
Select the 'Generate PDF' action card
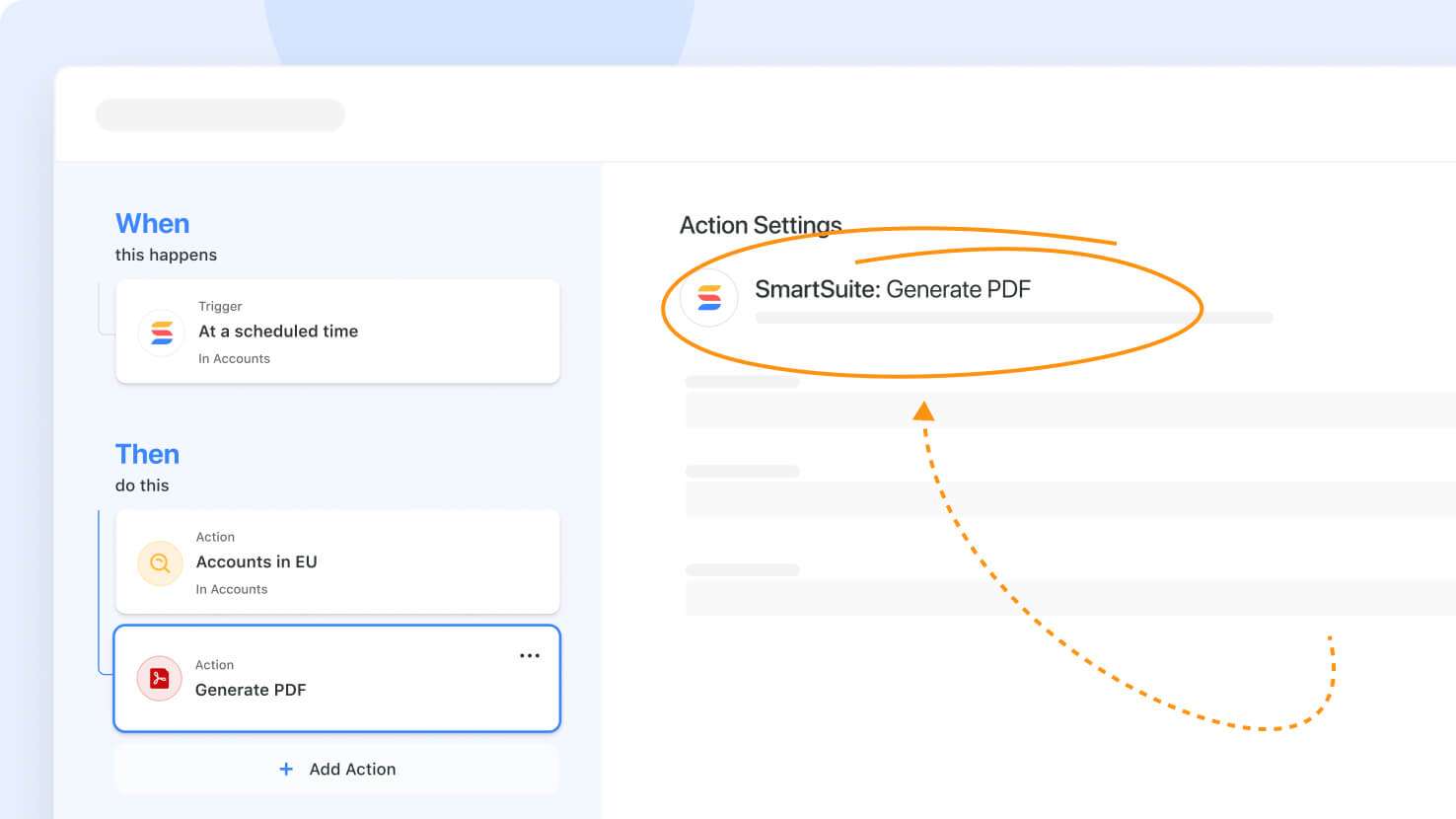(337, 678)
